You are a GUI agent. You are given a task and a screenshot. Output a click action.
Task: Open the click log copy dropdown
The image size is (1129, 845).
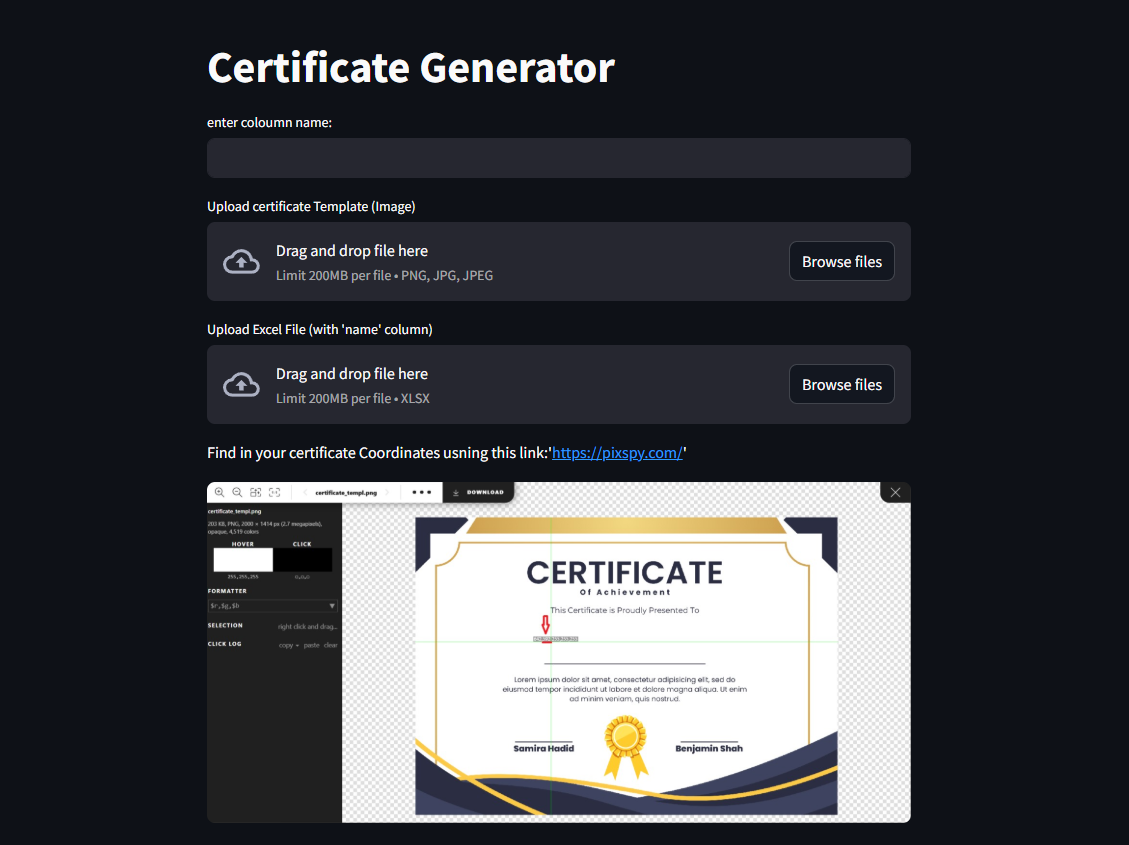click(288, 646)
